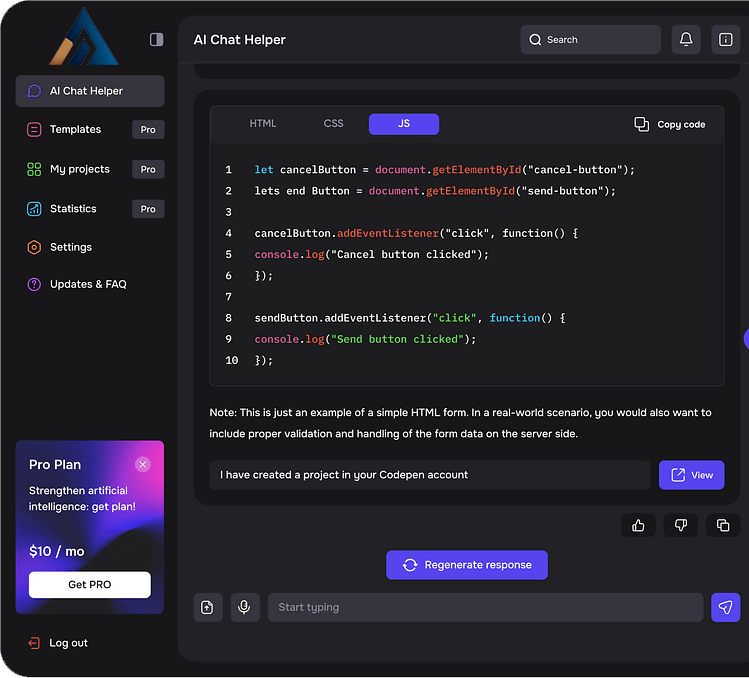
Task: Switch to the HTML code tab
Action: click(x=263, y=124)
